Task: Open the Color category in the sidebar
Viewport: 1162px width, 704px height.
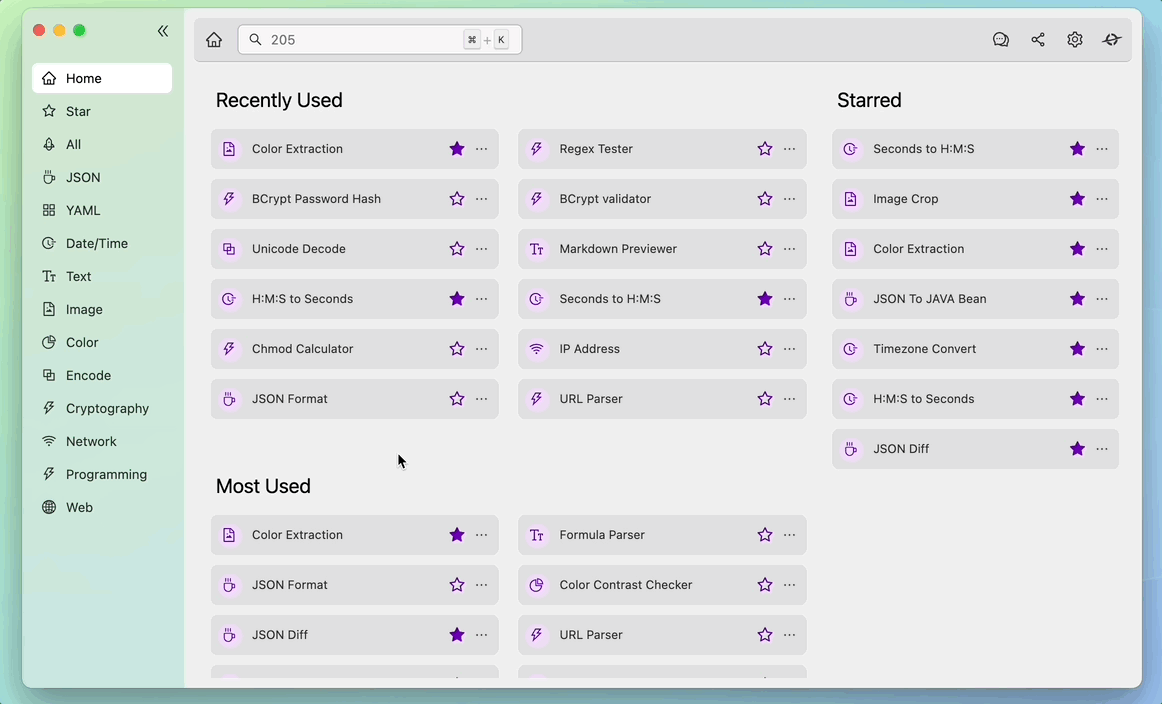Action: coord(102,342)
